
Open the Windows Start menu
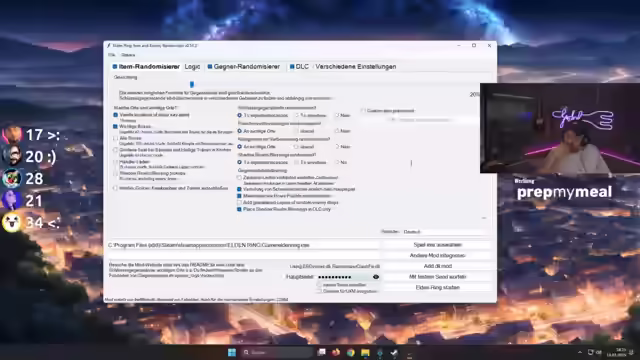tap(232, 352)
